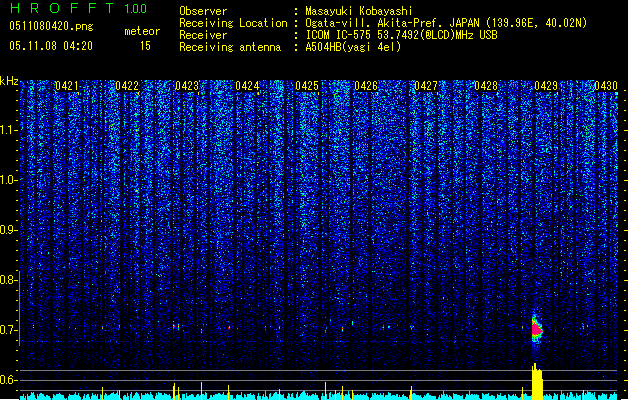Click the 'Receiving Location' label

(233, 23)
